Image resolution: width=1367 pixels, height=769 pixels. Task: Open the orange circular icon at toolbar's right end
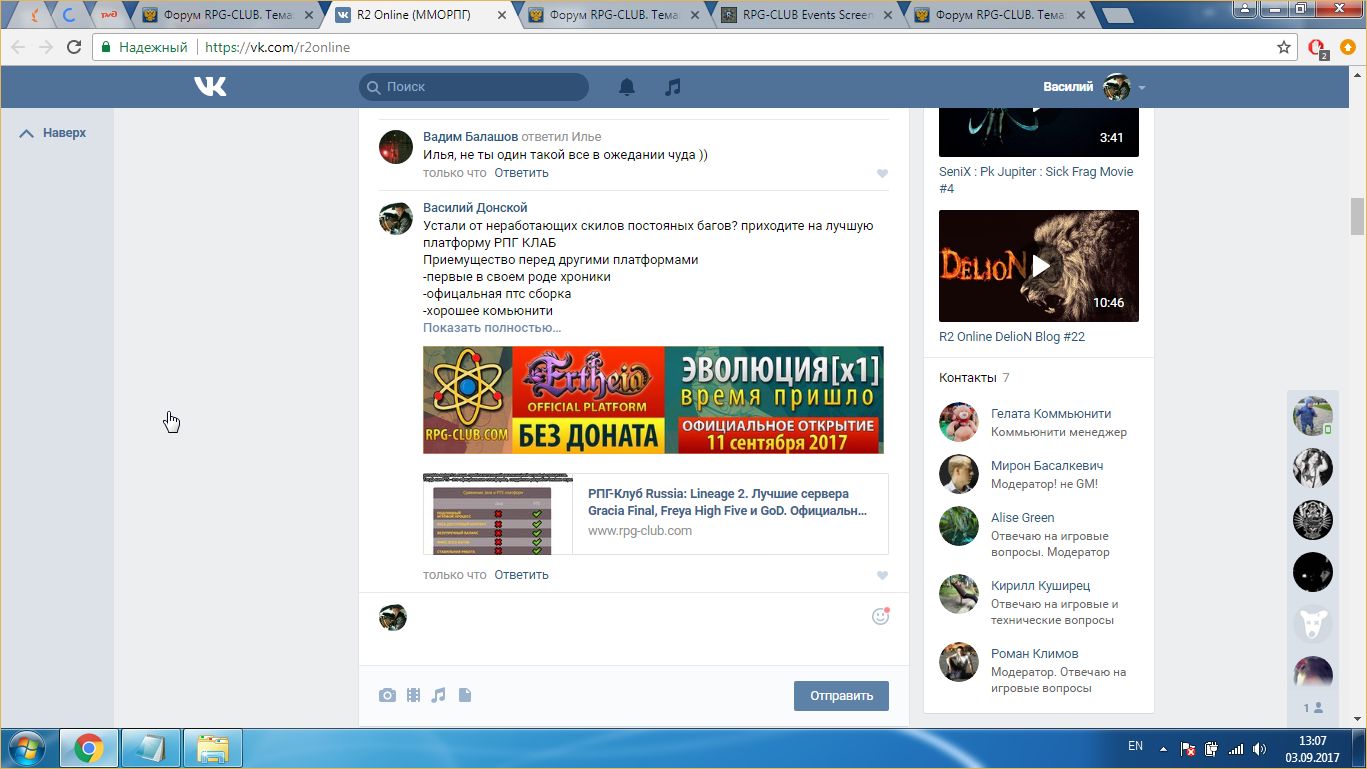1347,47
